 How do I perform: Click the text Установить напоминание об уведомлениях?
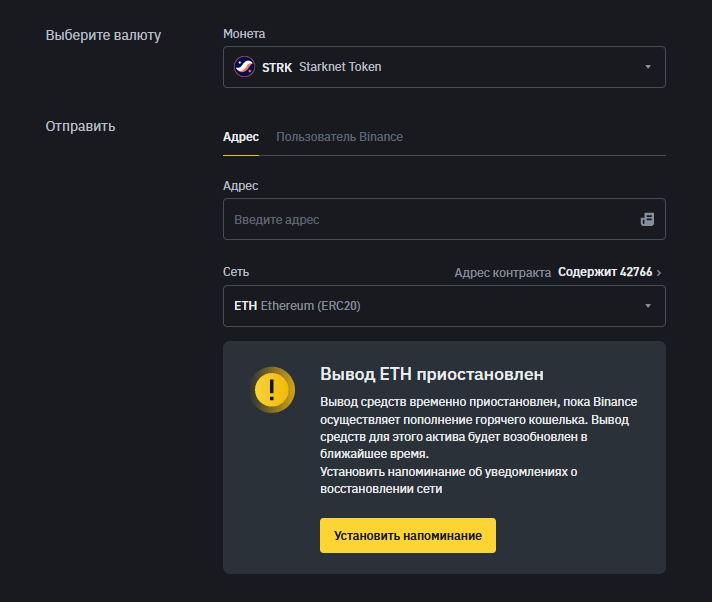click(x=442, y=472)
